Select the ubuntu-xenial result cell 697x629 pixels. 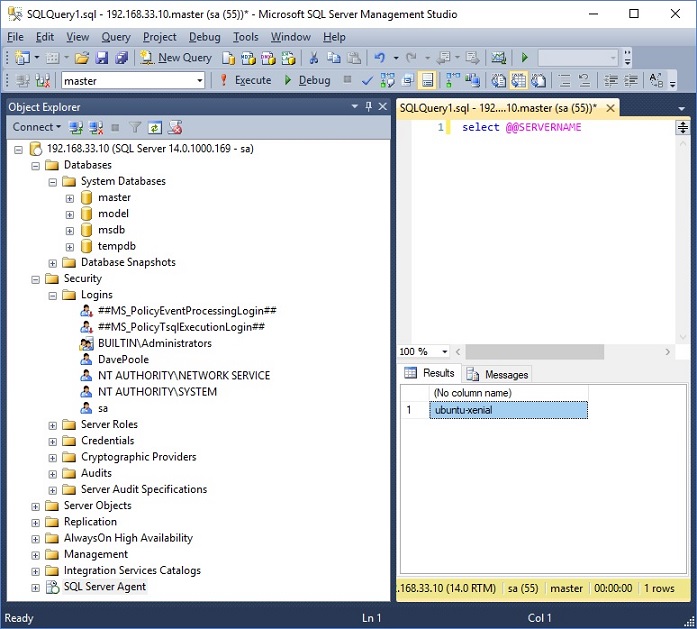coord(508,410)
